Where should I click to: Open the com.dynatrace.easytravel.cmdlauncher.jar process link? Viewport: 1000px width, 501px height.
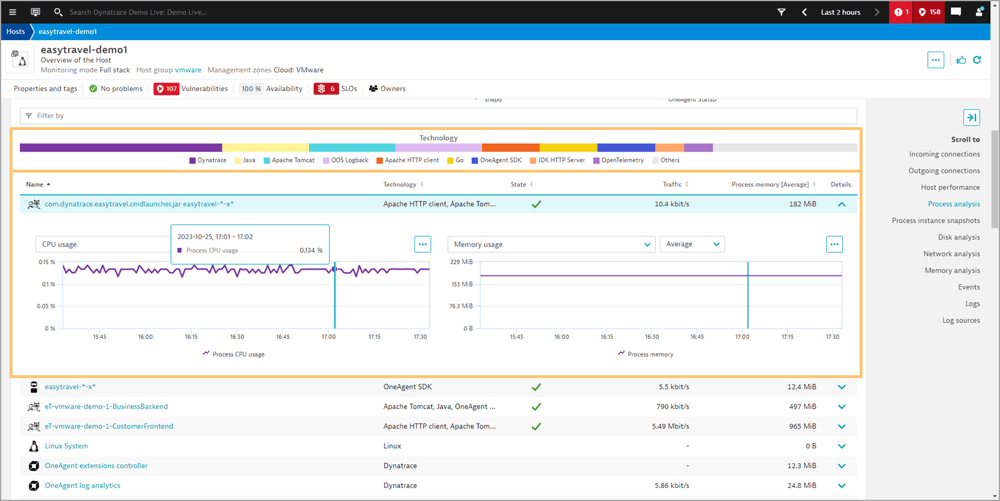(139, 204)
